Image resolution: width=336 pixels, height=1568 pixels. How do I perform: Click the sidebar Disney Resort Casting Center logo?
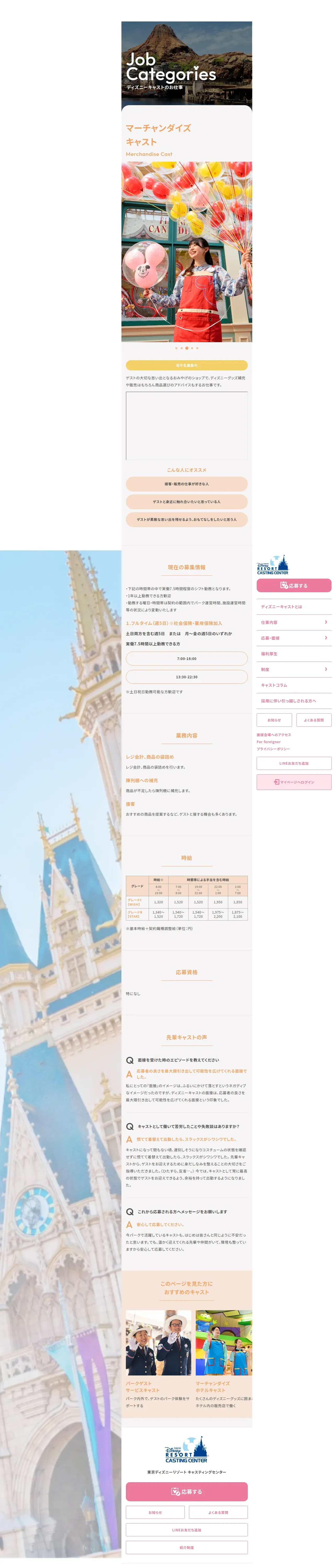point(272,564)
